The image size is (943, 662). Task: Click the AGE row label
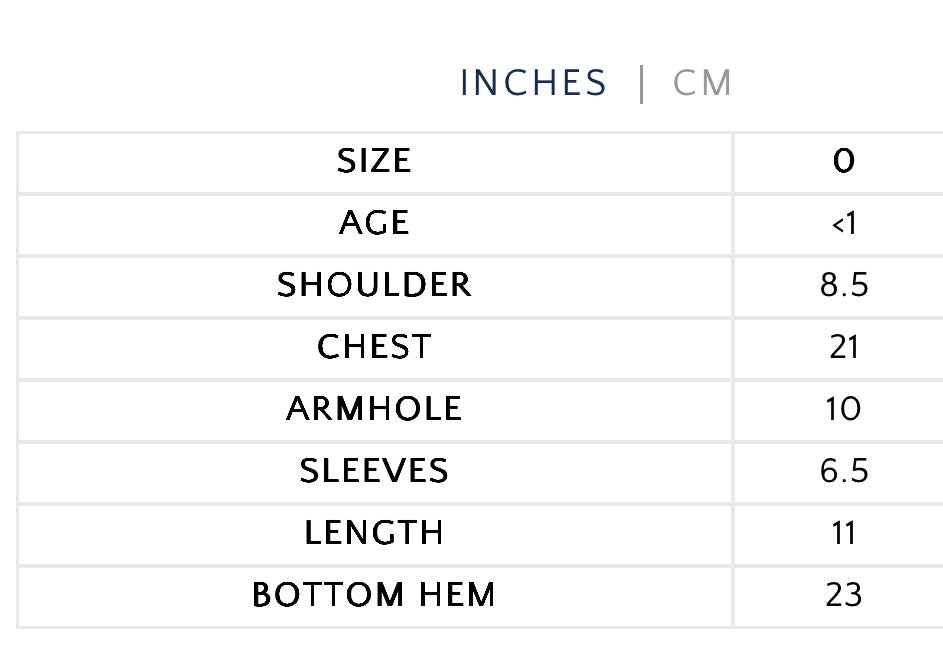pos(374,223)
